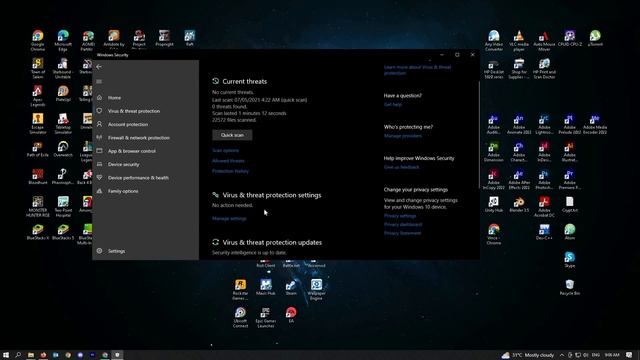Screen dimensions: 640x360
Task: Select Tabletop Simulator desktop icon
Action: point(63,124)
